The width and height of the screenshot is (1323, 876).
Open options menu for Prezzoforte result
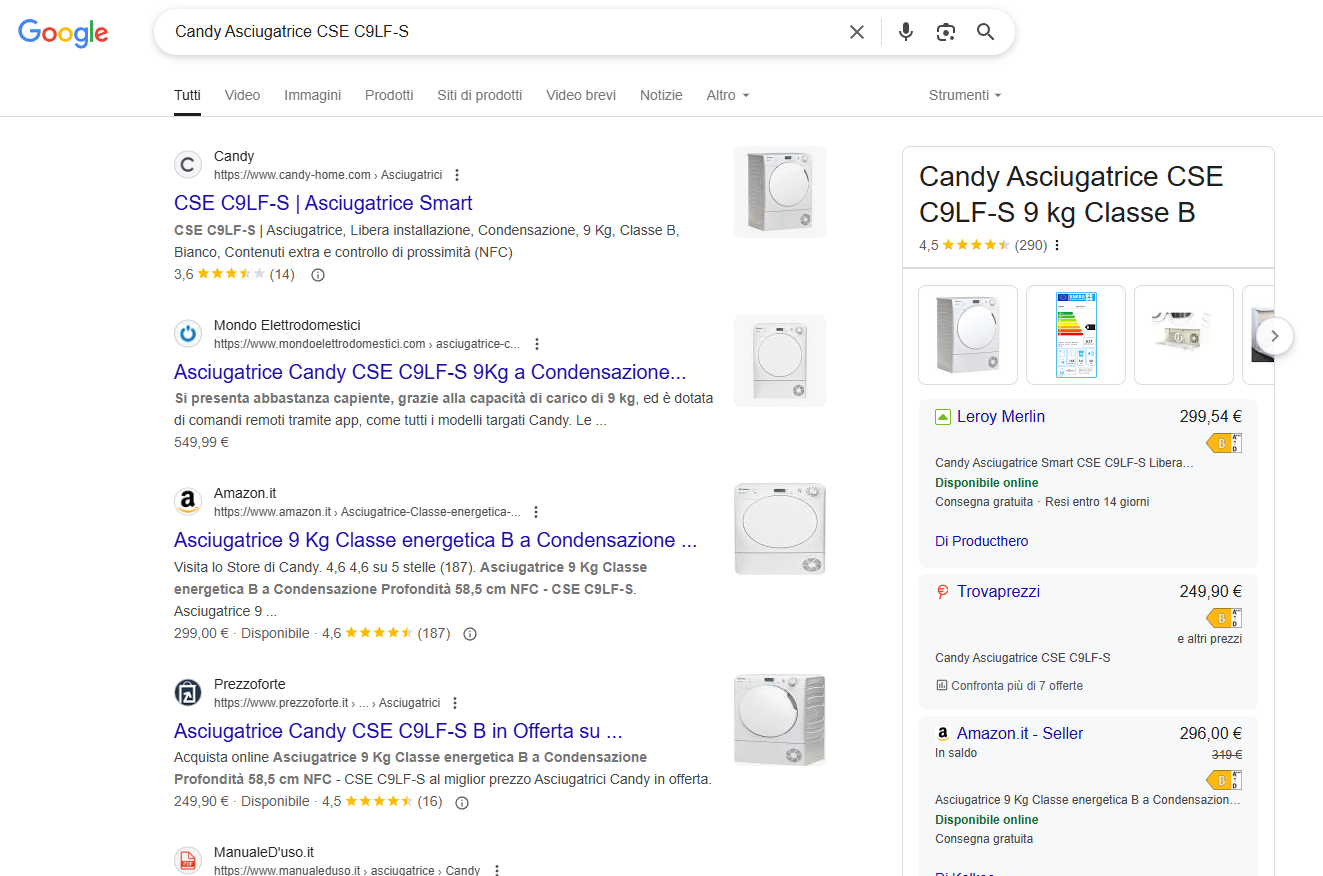click(455, 703)
